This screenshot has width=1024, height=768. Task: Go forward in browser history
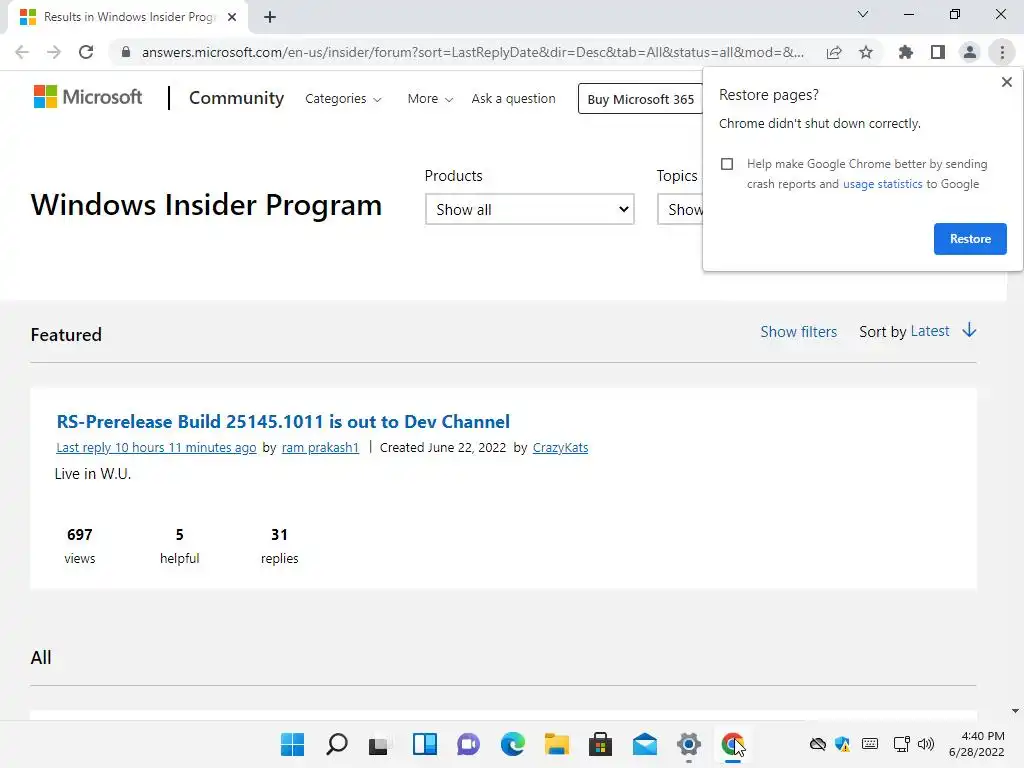pos(54,52)
